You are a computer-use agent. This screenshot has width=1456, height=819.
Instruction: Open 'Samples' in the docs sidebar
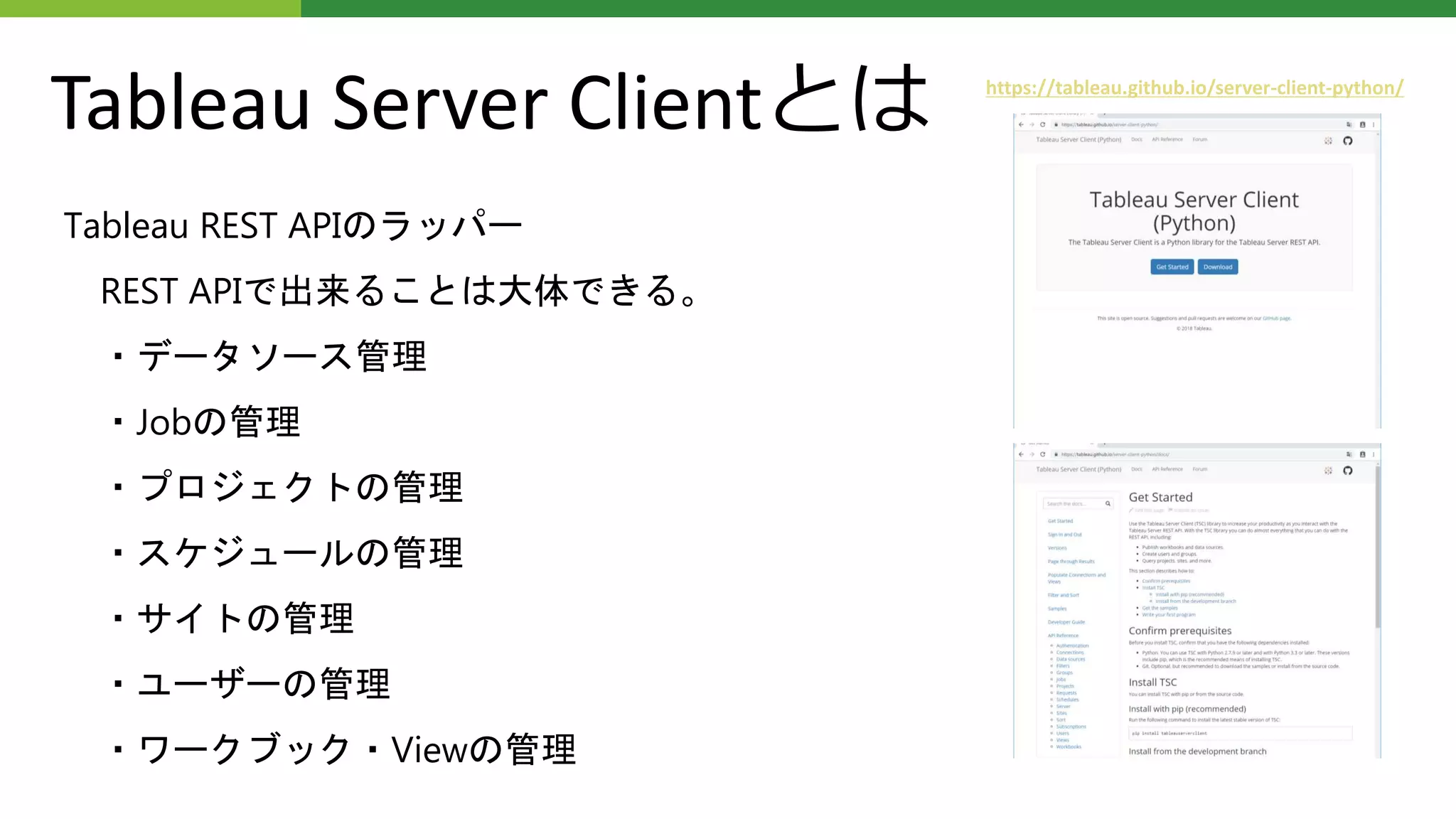pyautogui.click(x=1057, y=609)
